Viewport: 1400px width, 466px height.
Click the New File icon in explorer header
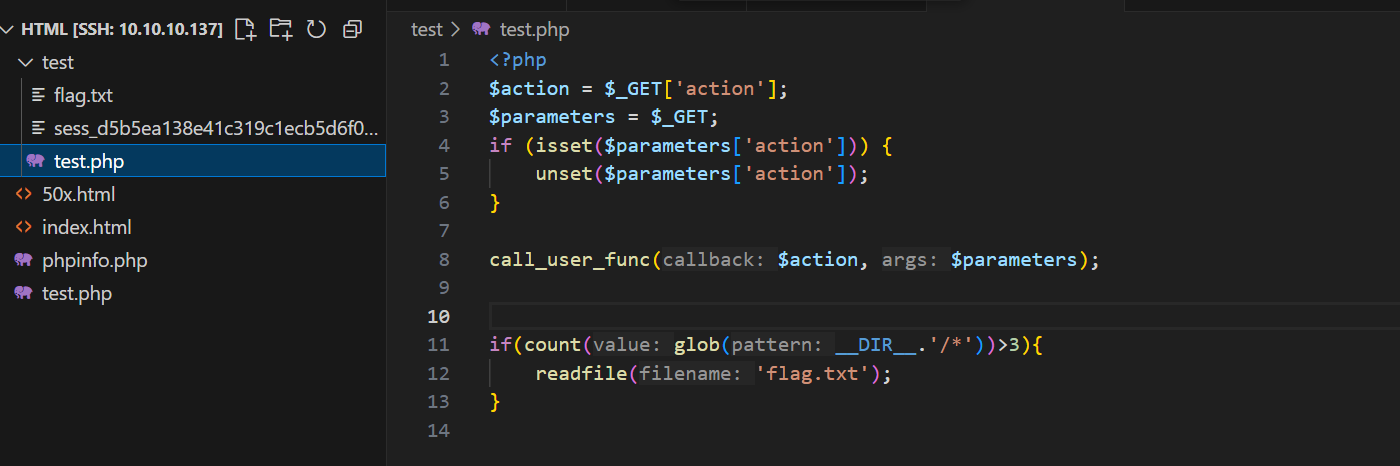point(245,29)
